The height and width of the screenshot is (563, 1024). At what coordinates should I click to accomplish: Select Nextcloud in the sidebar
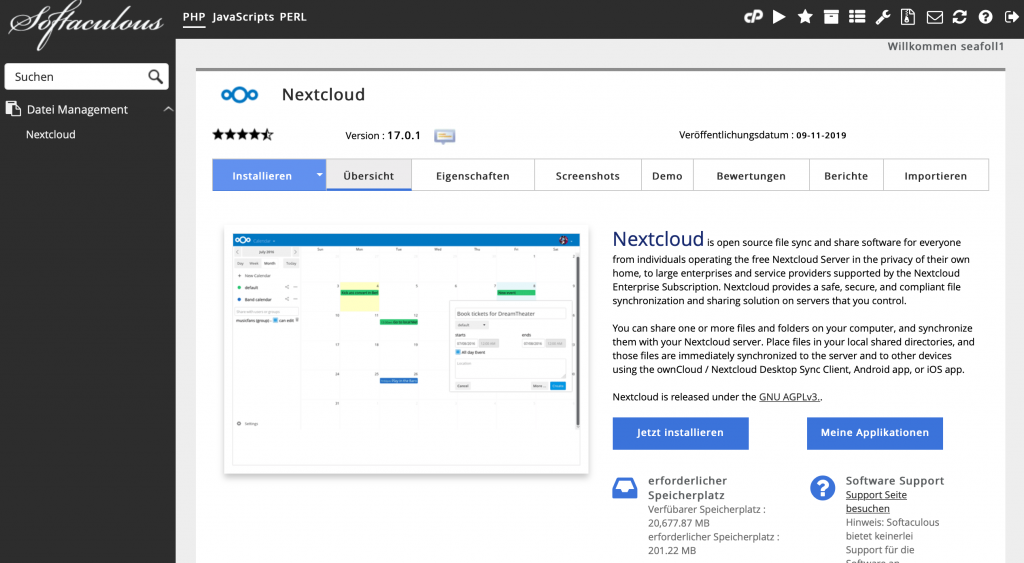pyautogui.click(x=51, y=135)
